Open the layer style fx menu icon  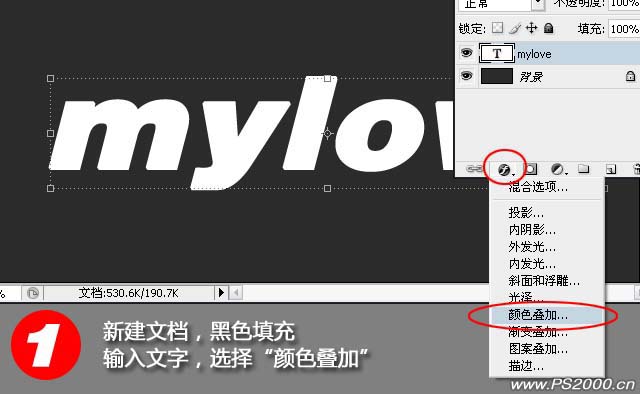click(504, 169)
